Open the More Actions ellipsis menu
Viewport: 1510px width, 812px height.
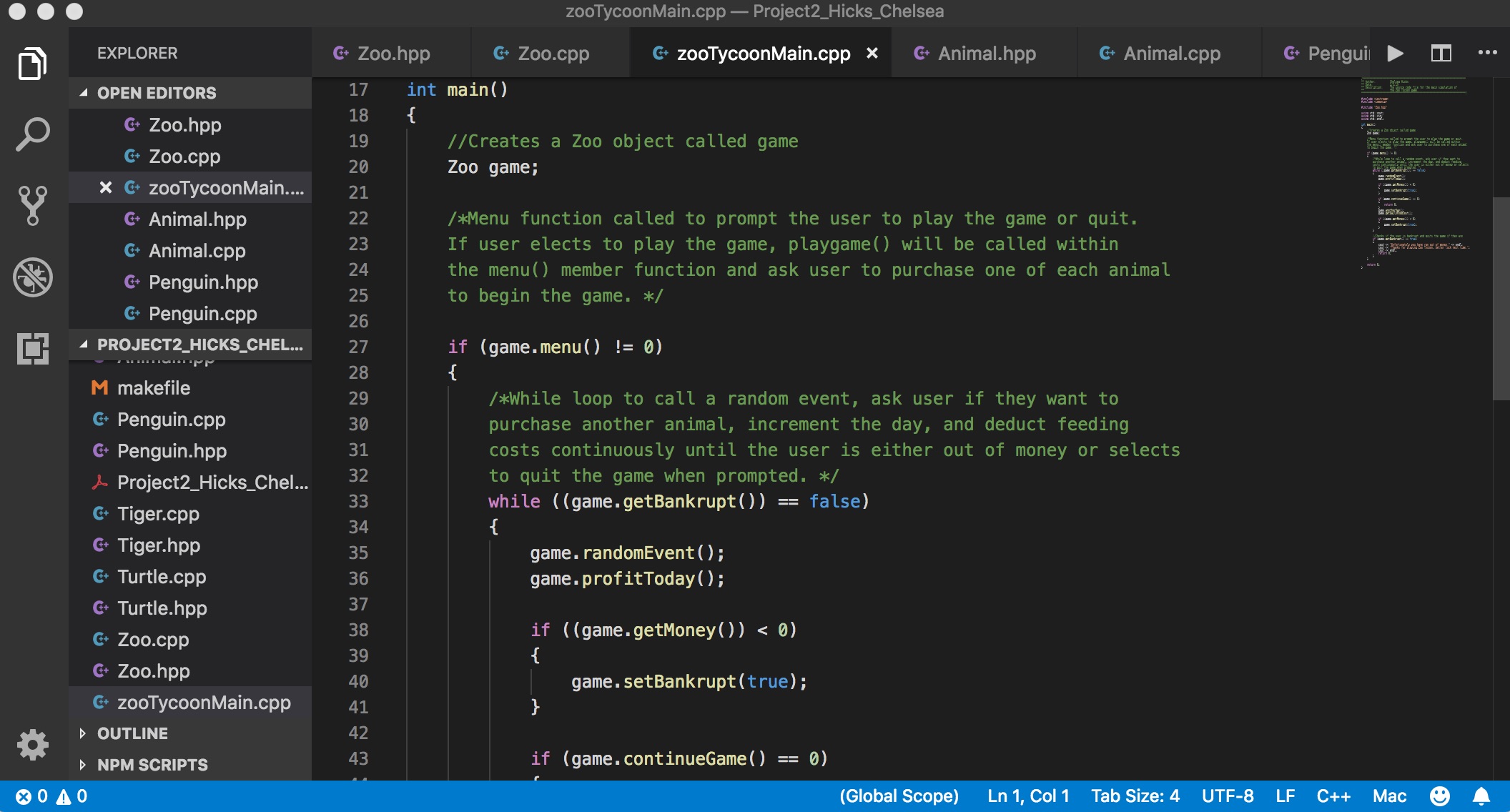(x=1487, y=54)
